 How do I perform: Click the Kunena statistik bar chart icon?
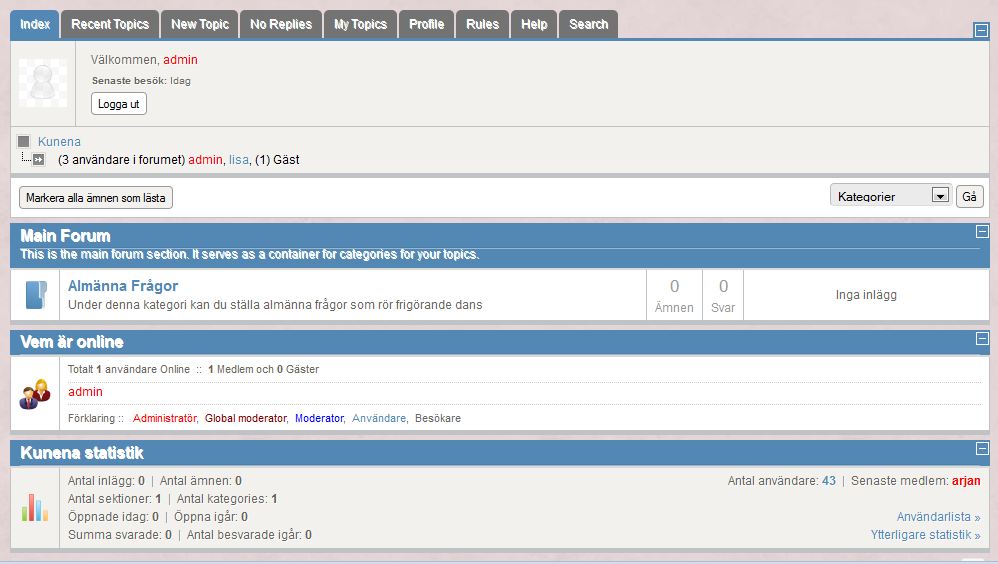tap(35, 507)
